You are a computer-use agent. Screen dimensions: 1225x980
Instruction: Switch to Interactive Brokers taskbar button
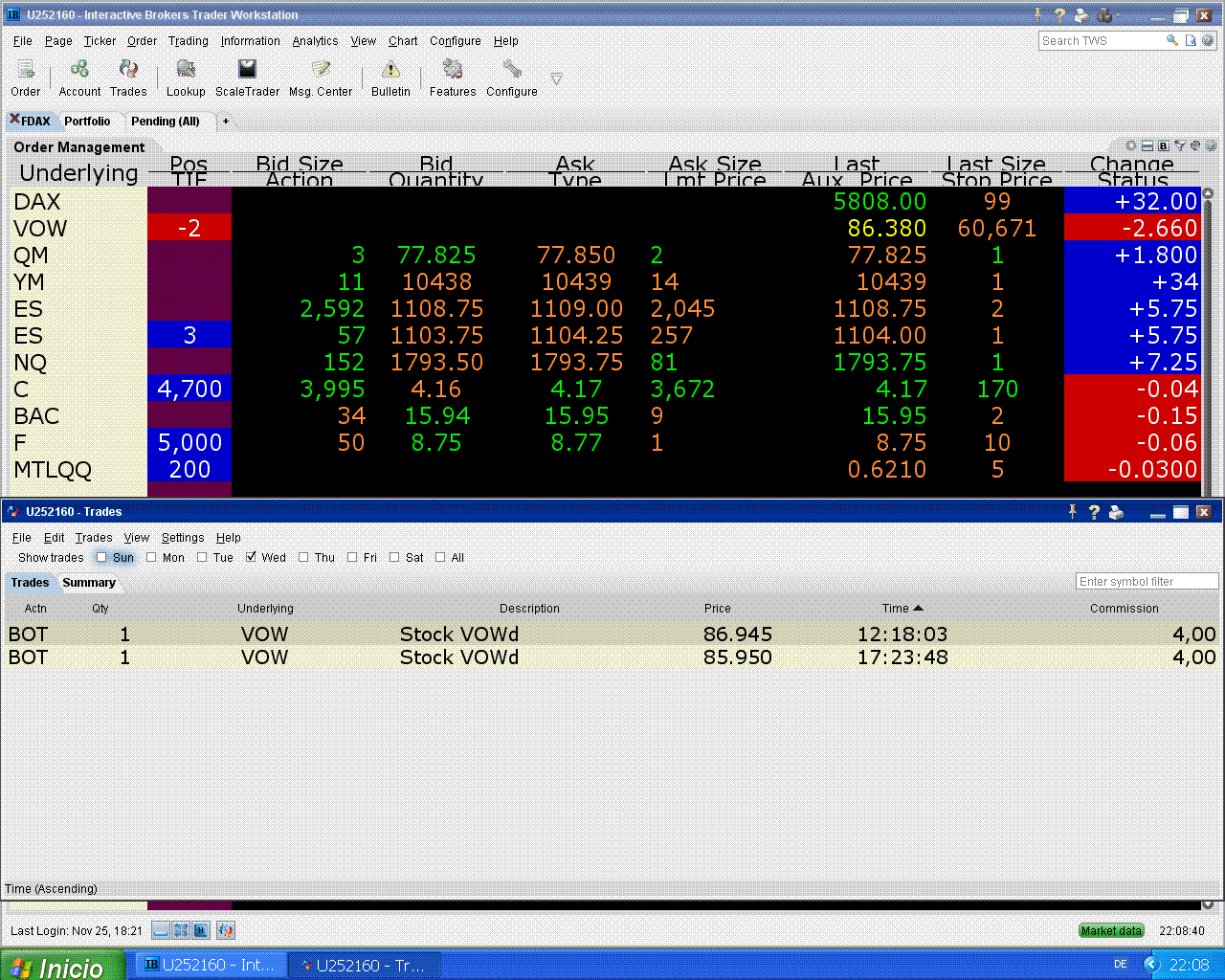(209, 965)
